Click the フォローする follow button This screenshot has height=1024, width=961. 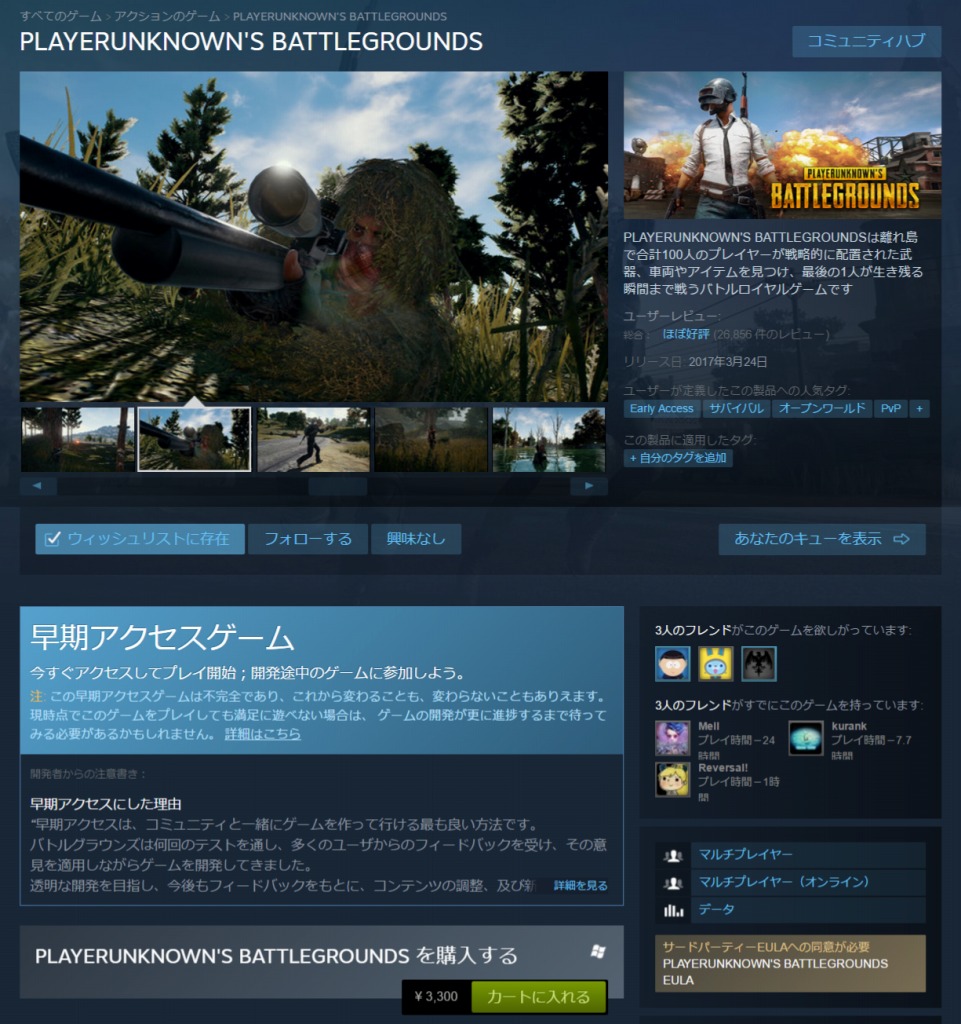(307, 539)
